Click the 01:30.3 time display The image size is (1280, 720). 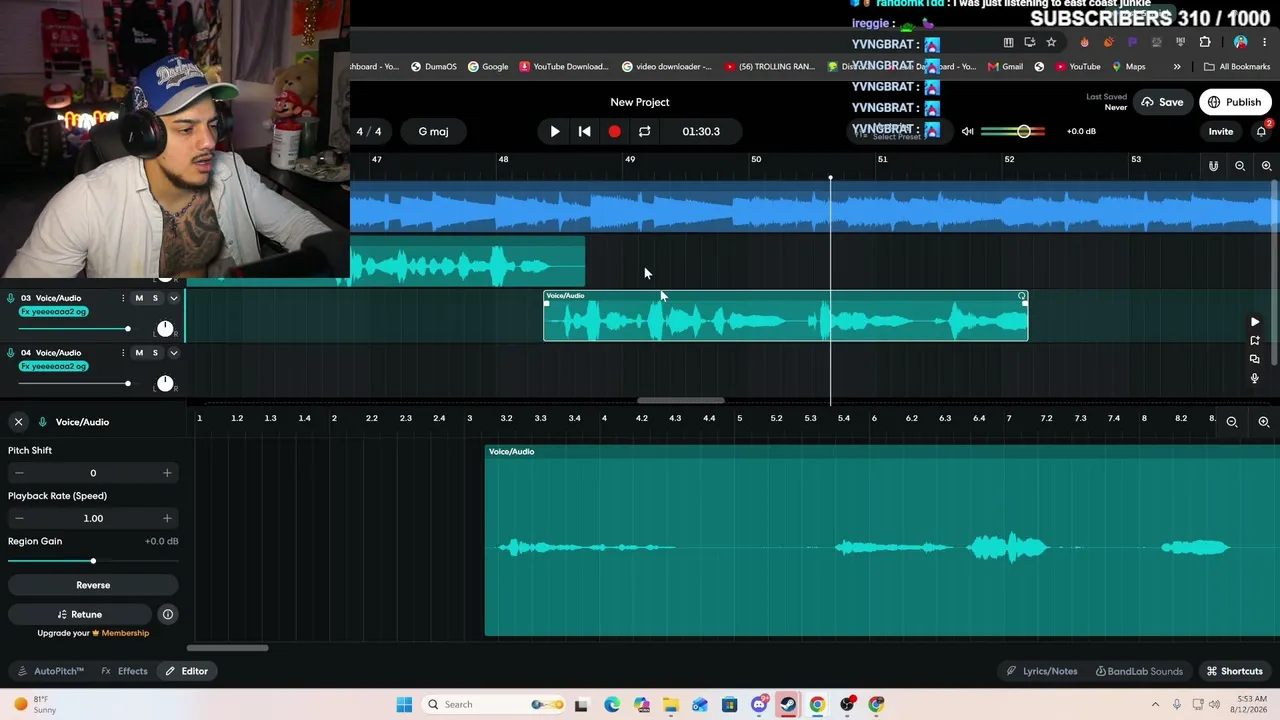(701, 131)
